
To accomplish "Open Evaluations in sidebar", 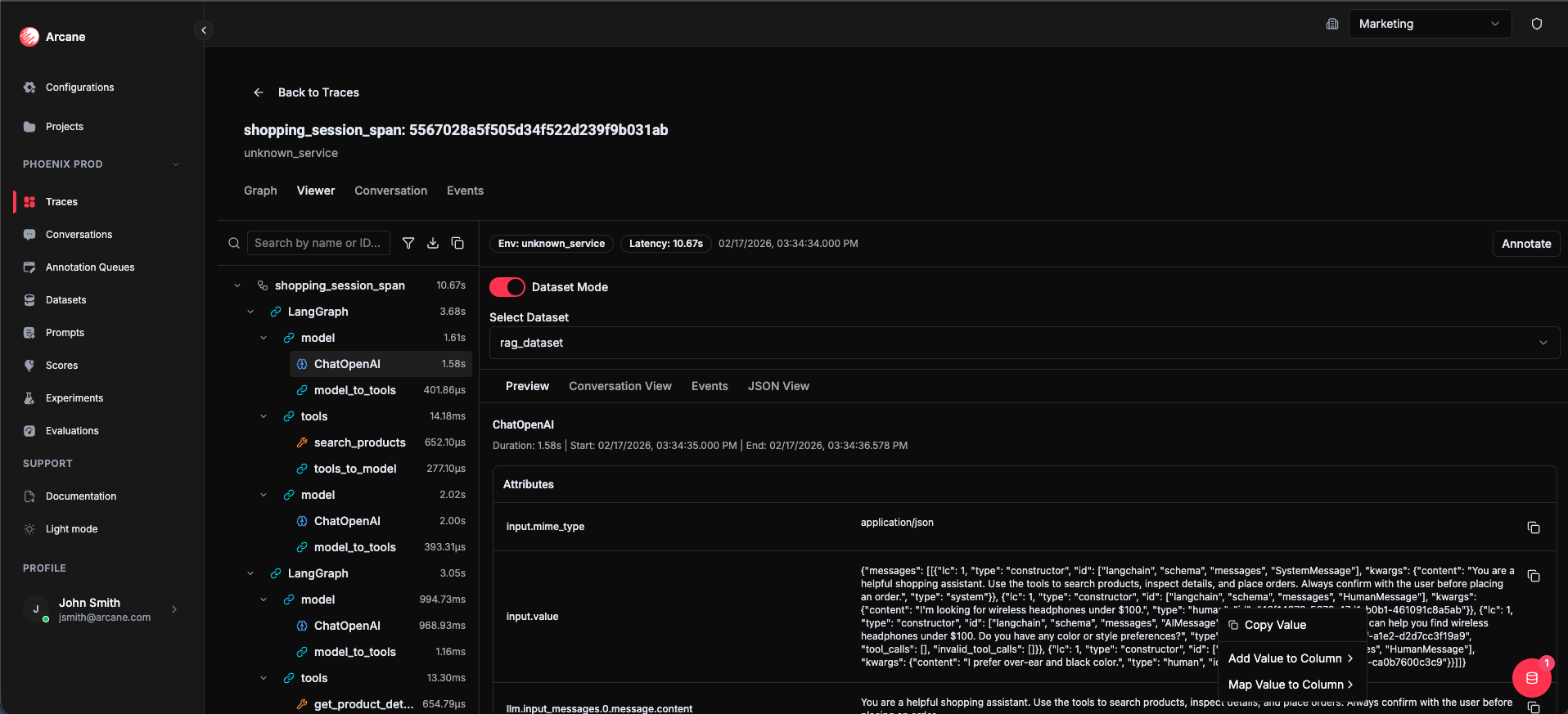I will click(72, 431).
